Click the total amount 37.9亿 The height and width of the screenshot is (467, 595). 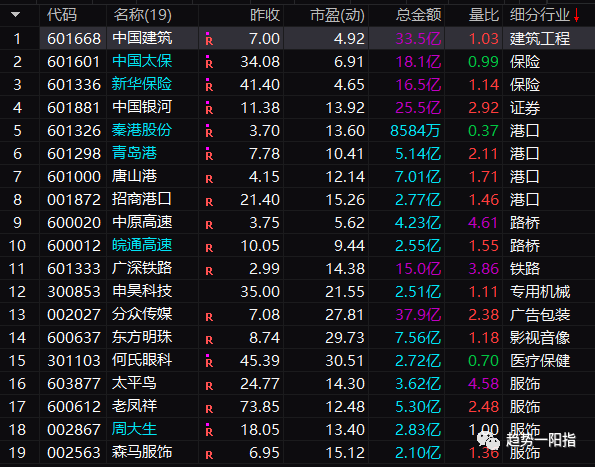419,314
